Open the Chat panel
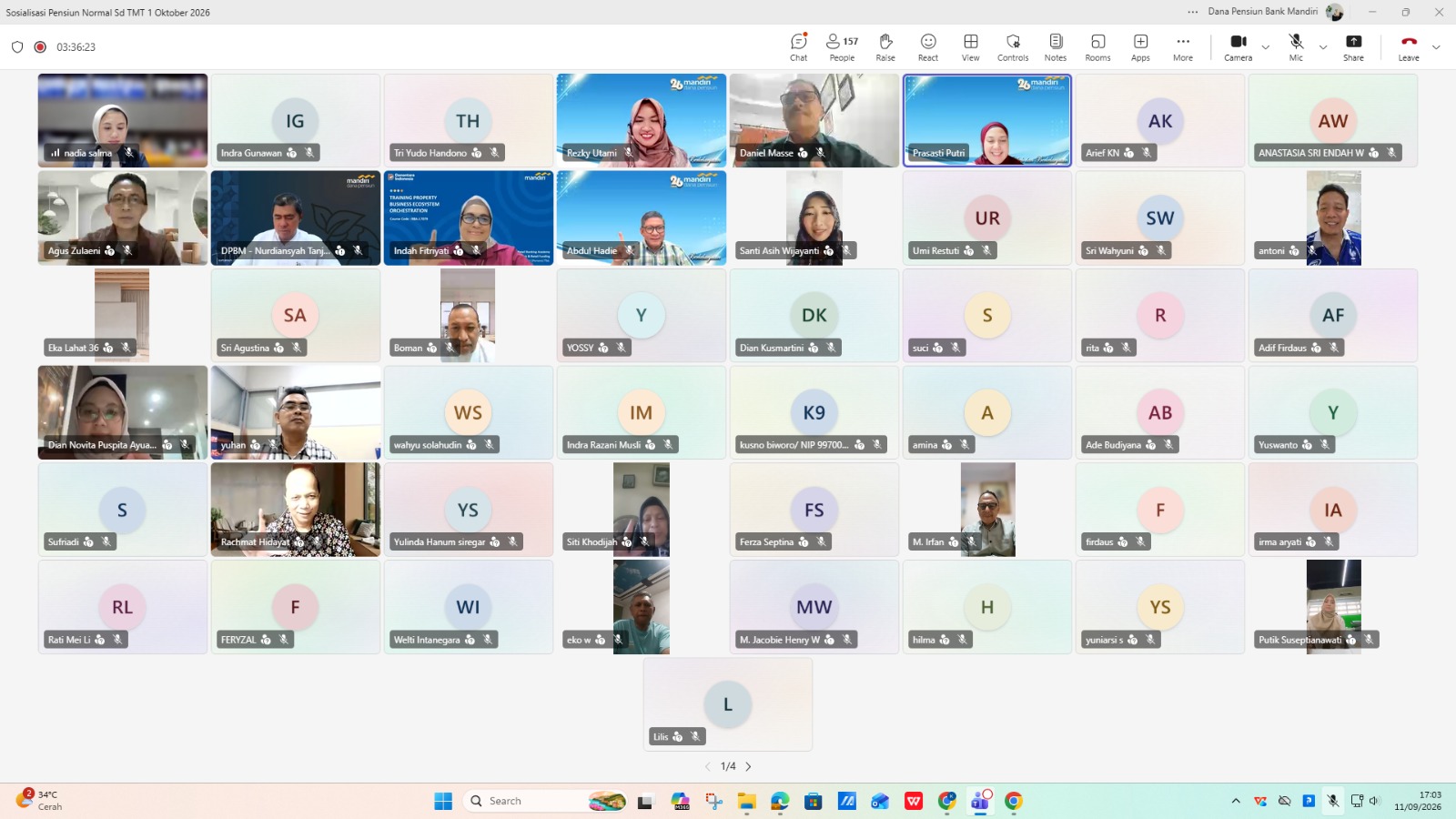The width and height of the screenshot is (1456, 819). pyautogui.click(x=798, y=47)
